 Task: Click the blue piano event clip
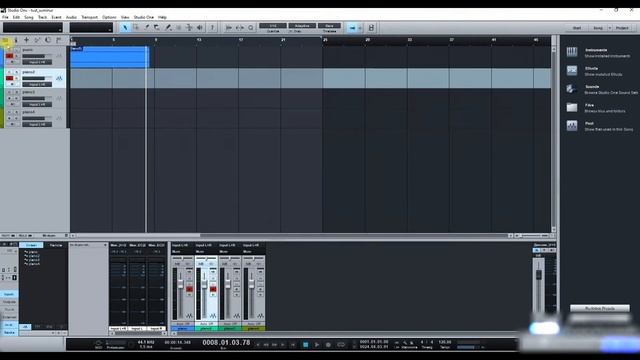pyautogui.click(x=109, y=57)
